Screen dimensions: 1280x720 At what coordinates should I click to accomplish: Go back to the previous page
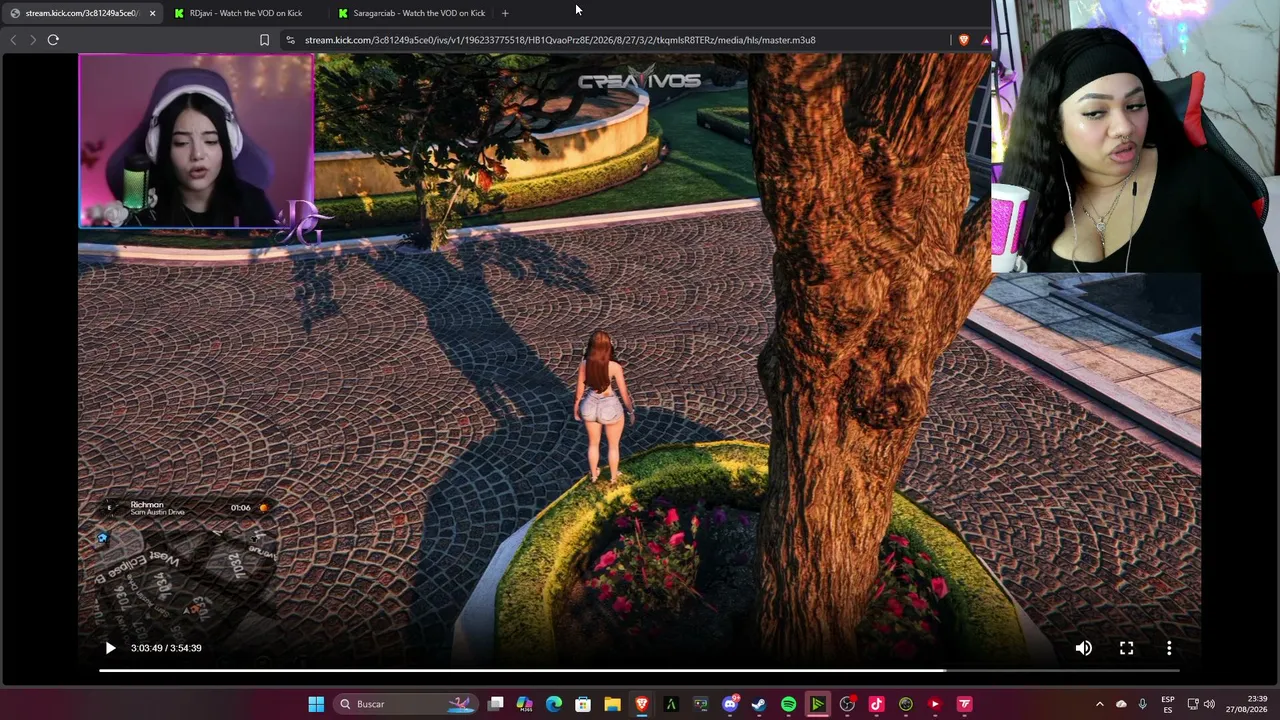[x=13, y=40]
